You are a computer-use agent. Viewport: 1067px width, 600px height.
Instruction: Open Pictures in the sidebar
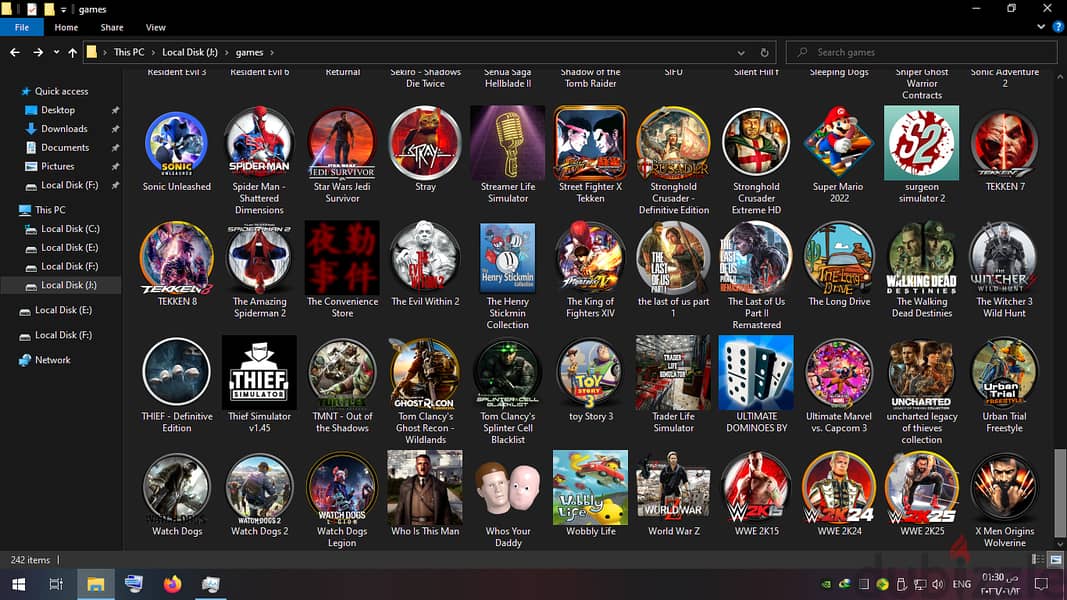point(57,166)
